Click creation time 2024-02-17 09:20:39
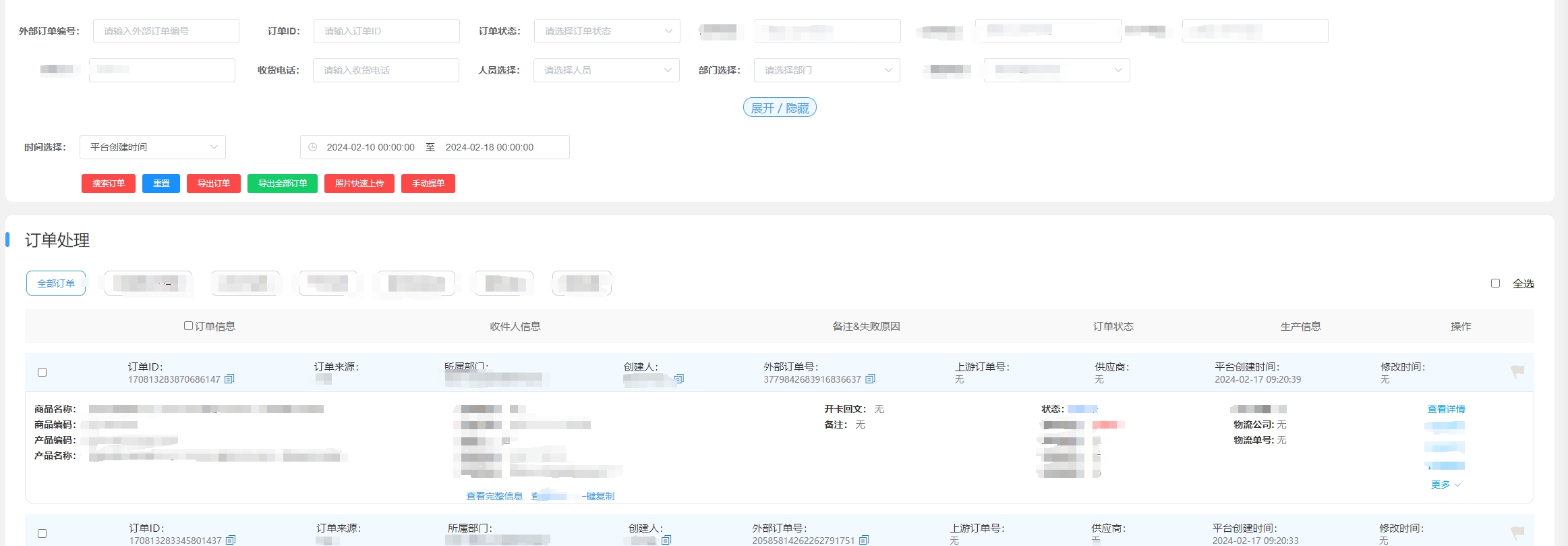1568x546 pixels. (x=1258, y=379)
